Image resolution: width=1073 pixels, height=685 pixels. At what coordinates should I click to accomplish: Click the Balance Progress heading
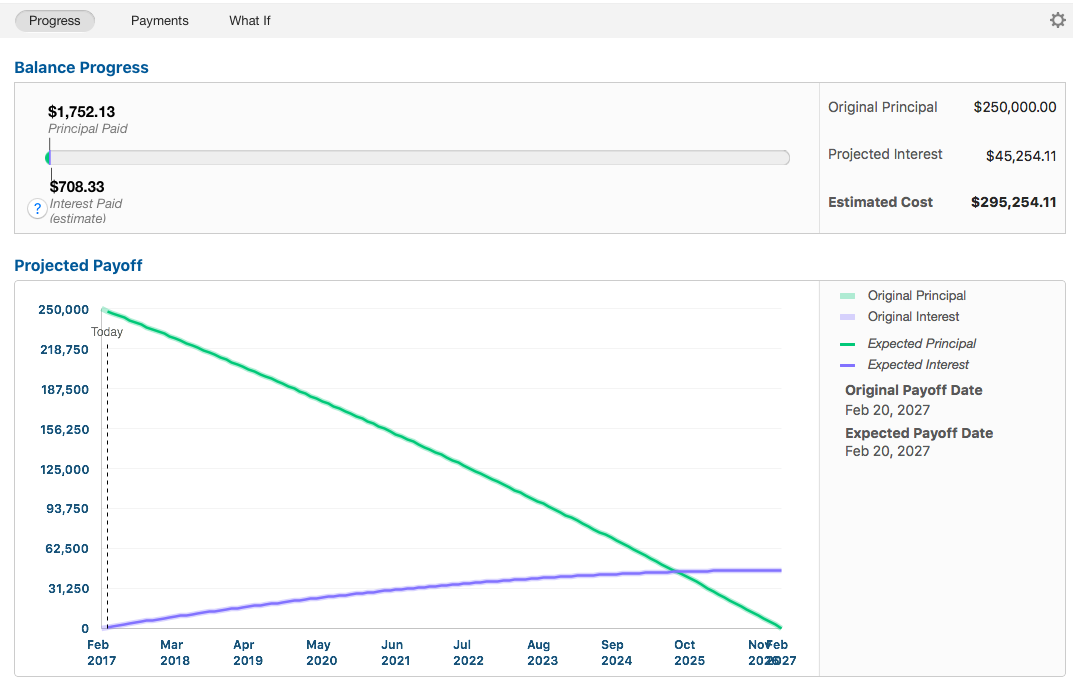81,68
